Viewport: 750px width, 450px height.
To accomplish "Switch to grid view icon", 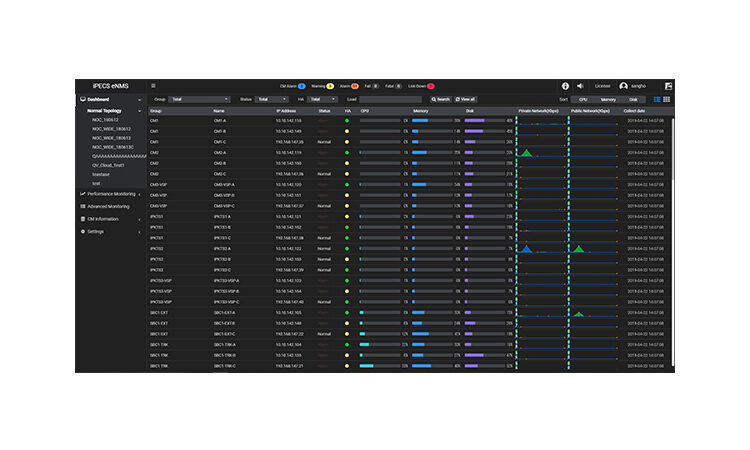I will tap(667, 99).
